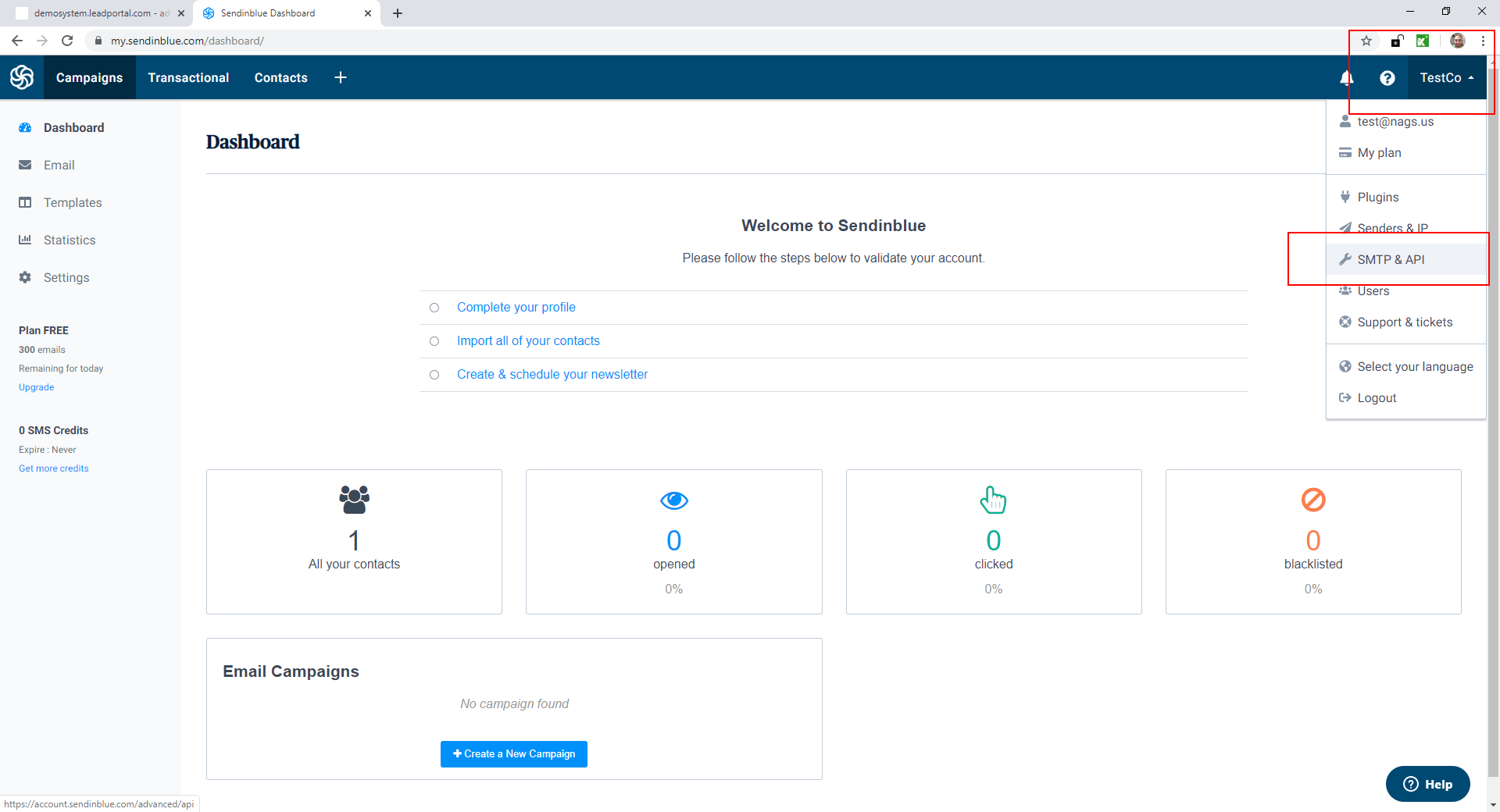
Task: Click the help question mark icon
Action: (1387, 78)
